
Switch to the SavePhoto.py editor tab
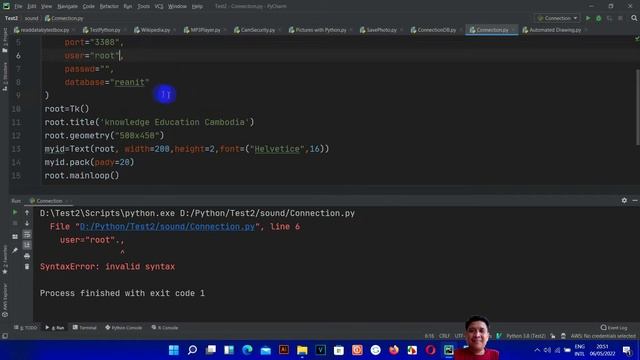(382, 30)
